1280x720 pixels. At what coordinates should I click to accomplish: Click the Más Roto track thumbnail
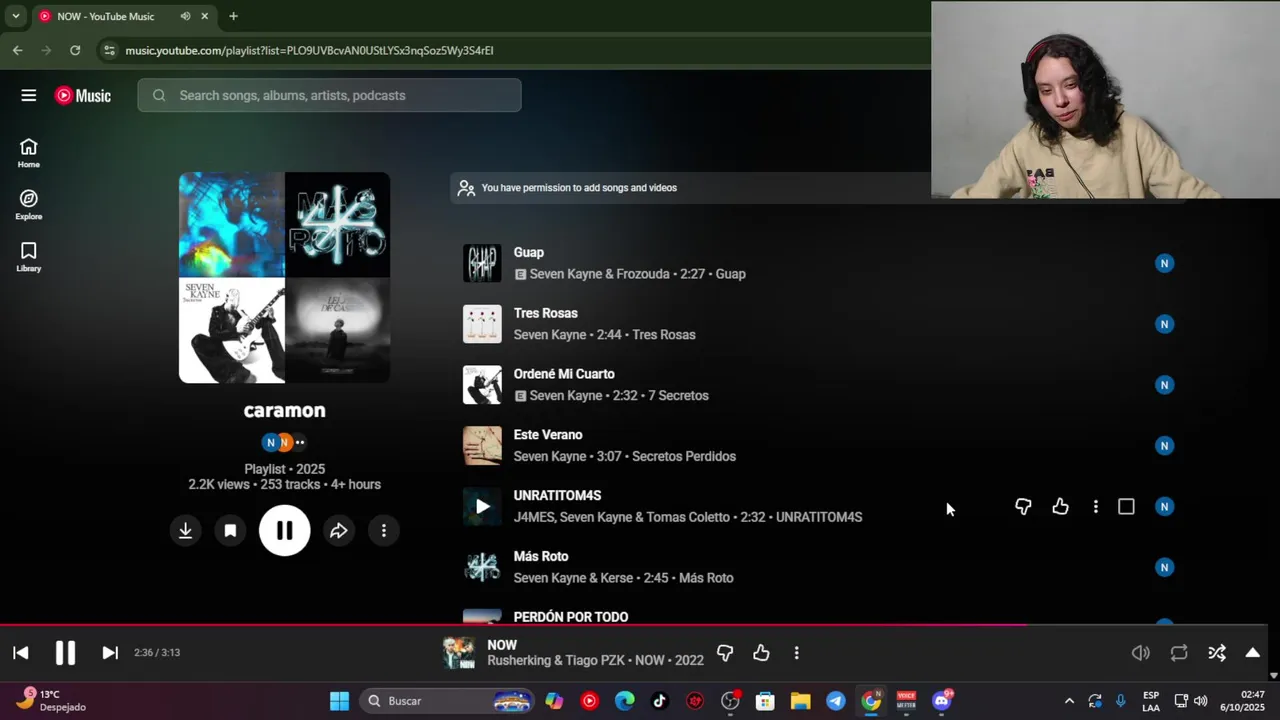[x=482, y=567]
